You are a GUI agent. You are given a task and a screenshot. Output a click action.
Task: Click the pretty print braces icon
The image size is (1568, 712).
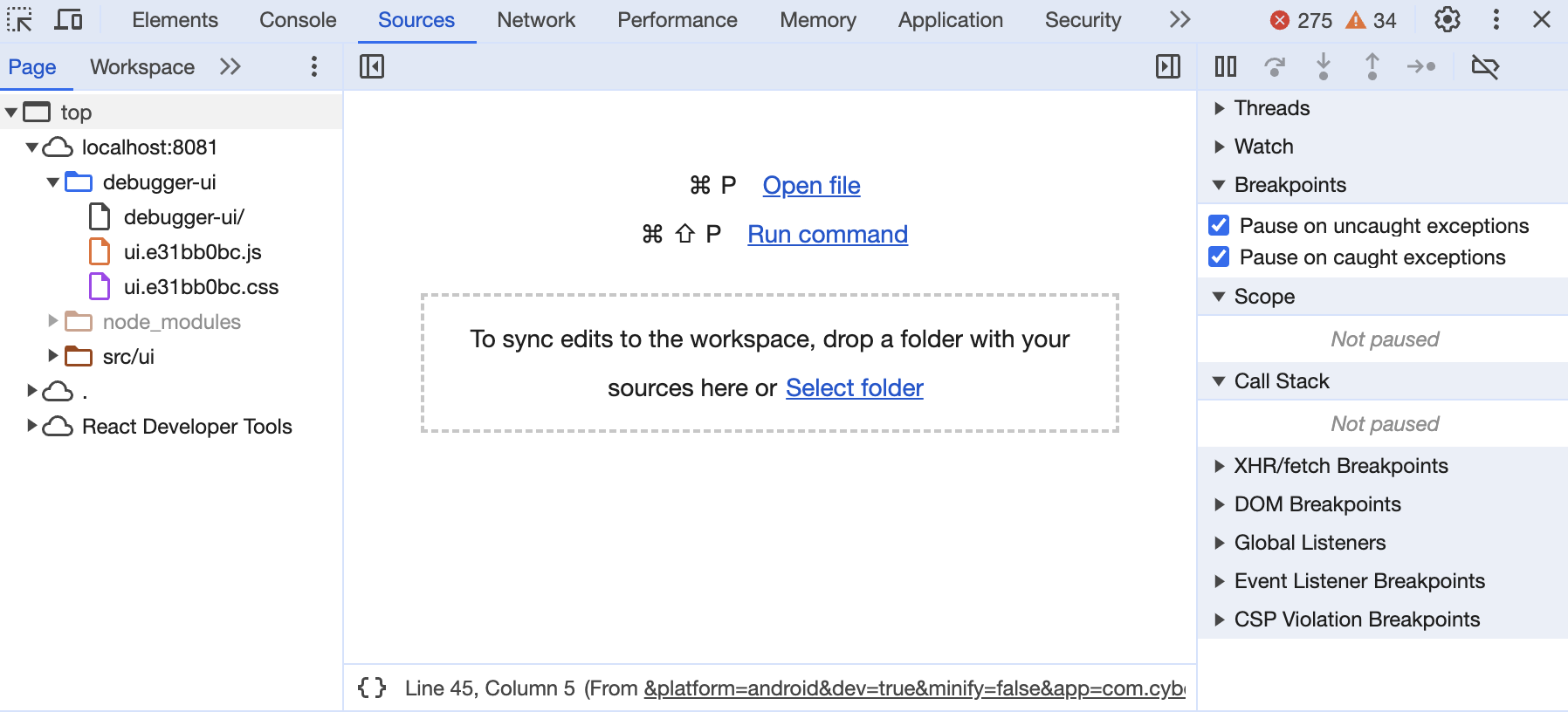[x=372, y=688]
